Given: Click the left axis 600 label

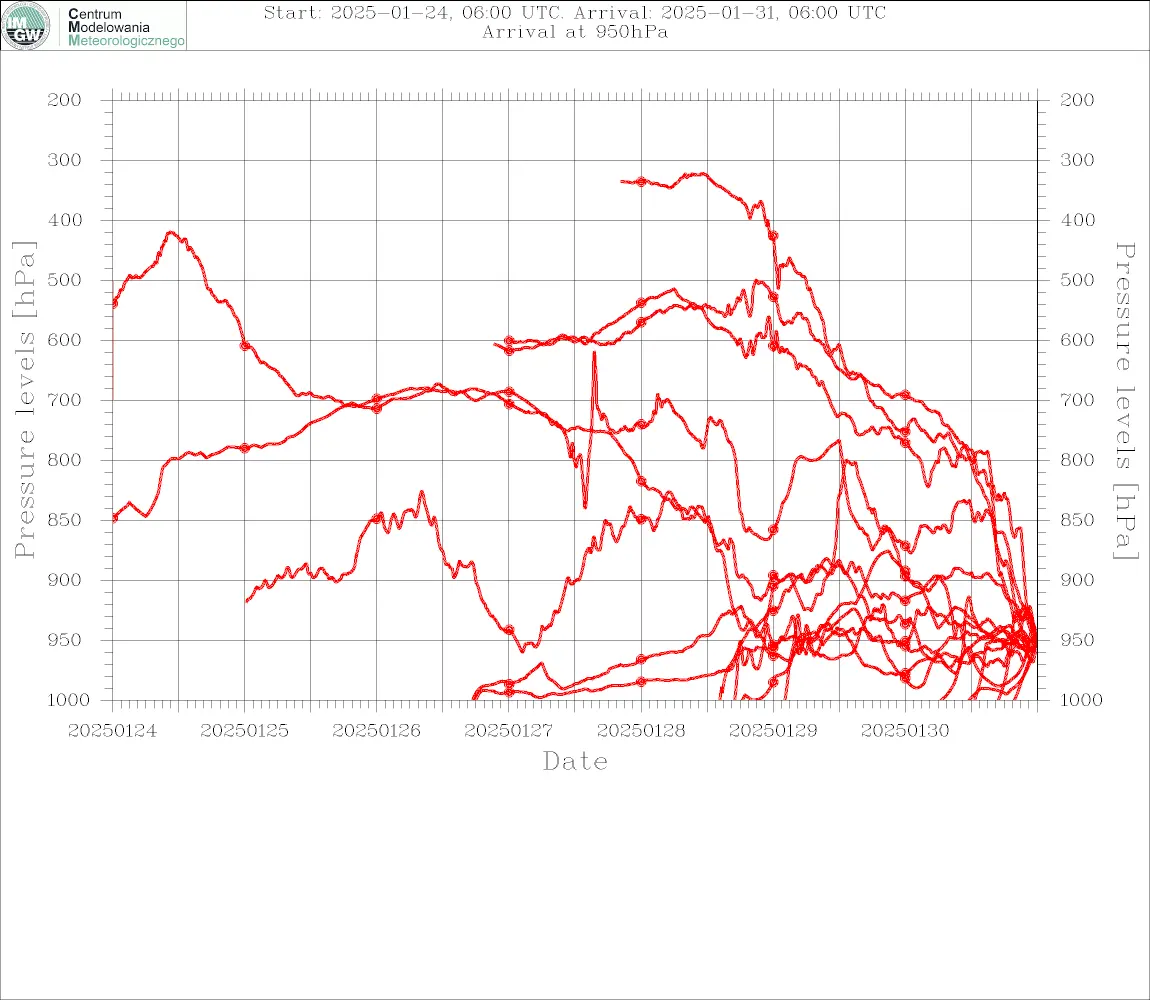Looking at the screenshot, I should click(x=65, y=340).
